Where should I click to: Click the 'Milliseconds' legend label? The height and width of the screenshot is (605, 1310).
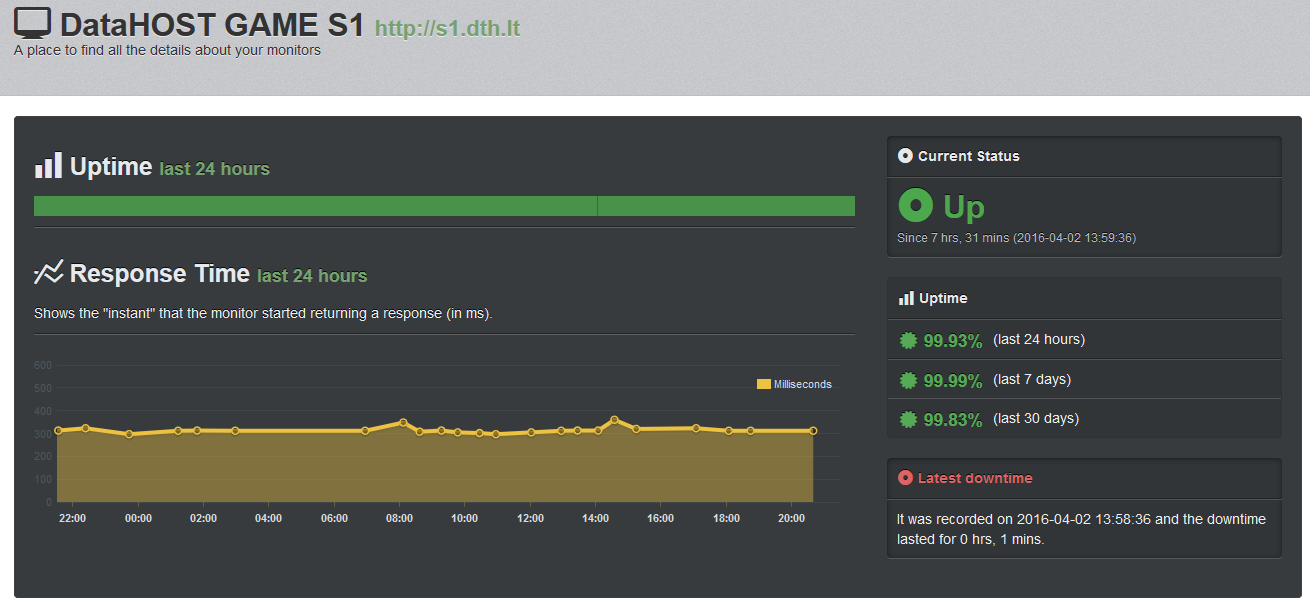[x=803, y=384]
